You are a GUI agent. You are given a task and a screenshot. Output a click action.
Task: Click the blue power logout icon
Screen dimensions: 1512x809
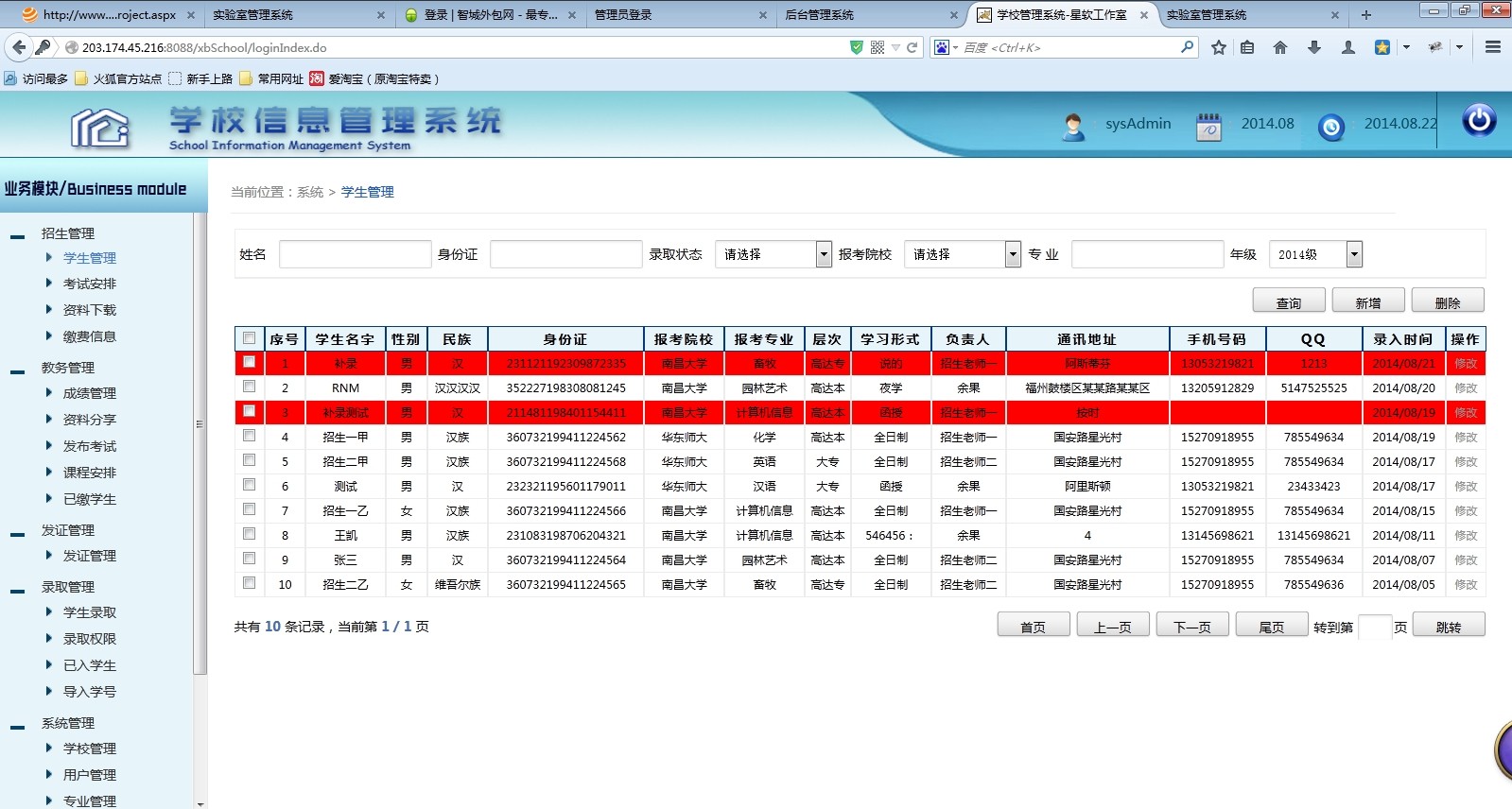tap(1479, 121)
